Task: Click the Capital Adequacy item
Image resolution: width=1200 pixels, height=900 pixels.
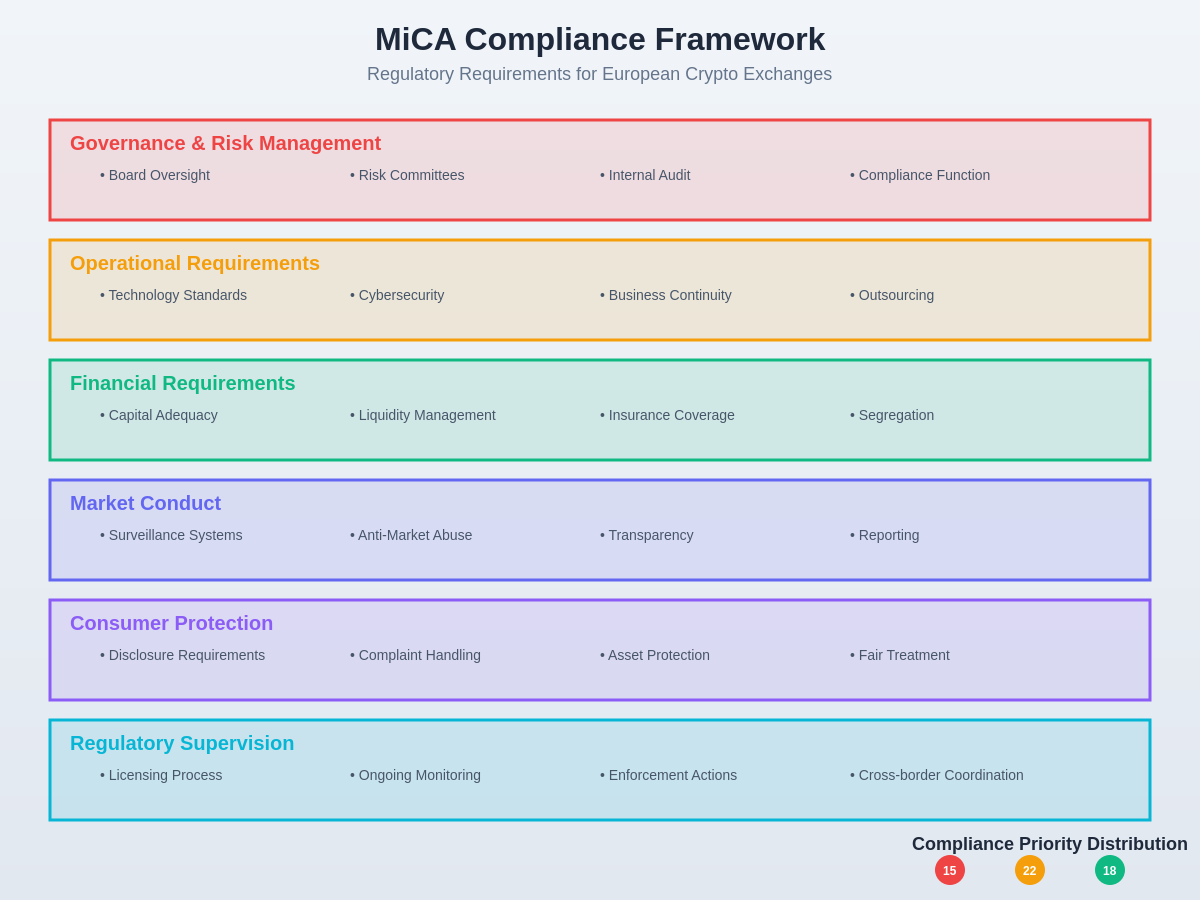Action: pos(159,415)
